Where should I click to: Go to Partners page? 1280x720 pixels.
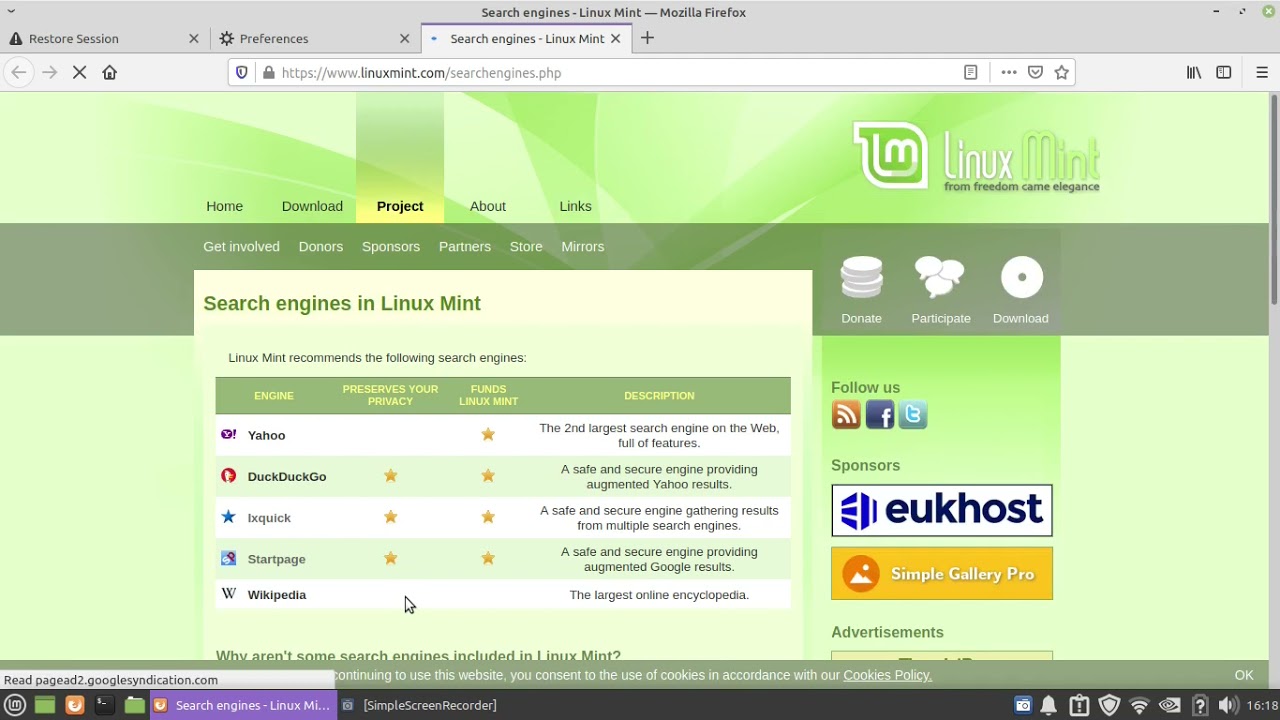pyautogui.click(x=464, y=246)
